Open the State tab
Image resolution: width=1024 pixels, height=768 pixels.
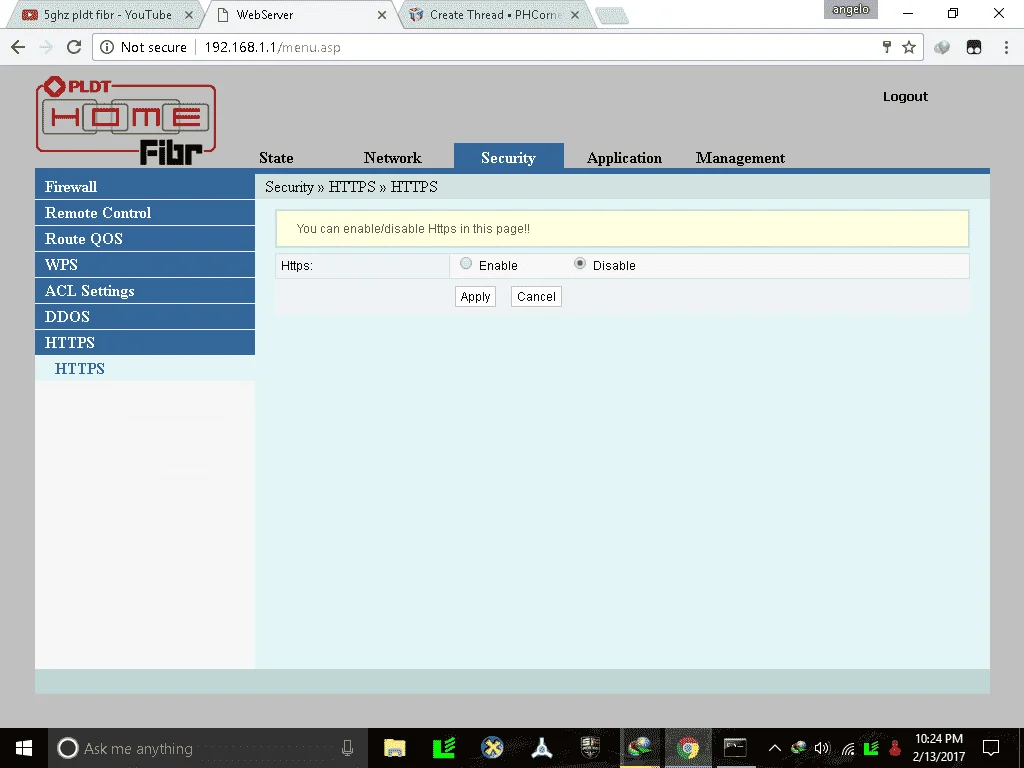click(276, 158)
